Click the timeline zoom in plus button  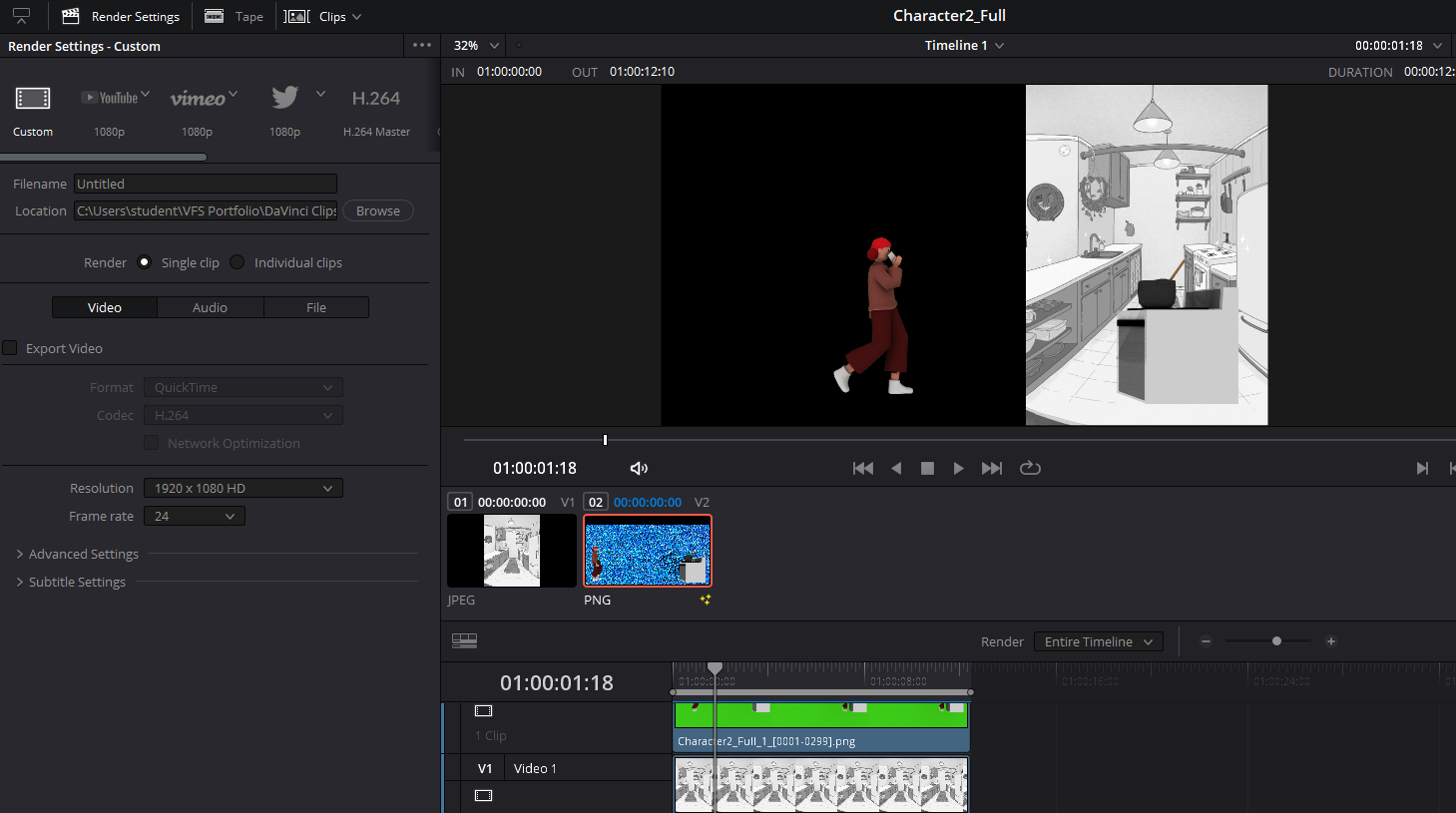pyautogui.click(x=1331, y=641)
